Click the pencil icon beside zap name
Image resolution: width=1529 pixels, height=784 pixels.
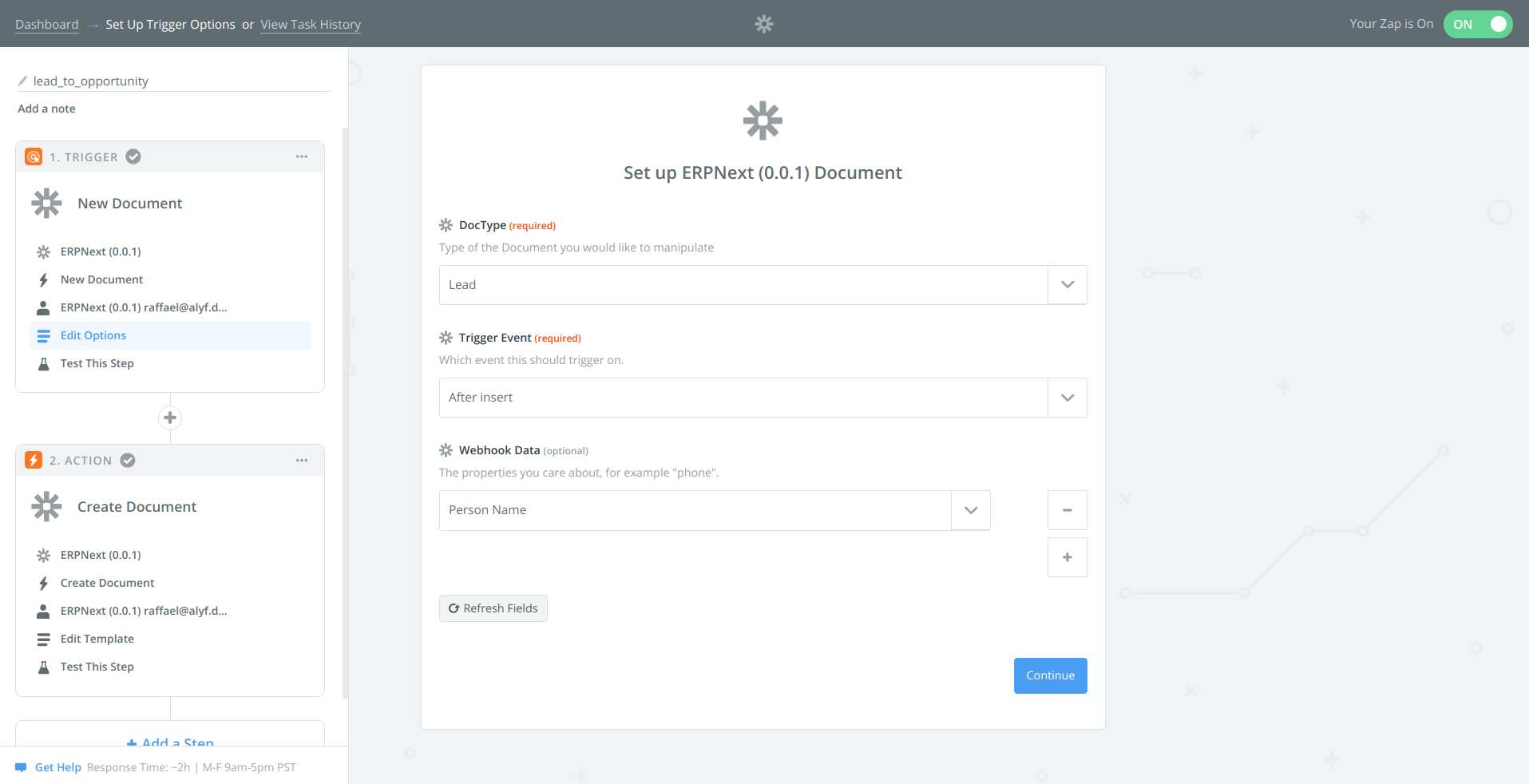22,81
